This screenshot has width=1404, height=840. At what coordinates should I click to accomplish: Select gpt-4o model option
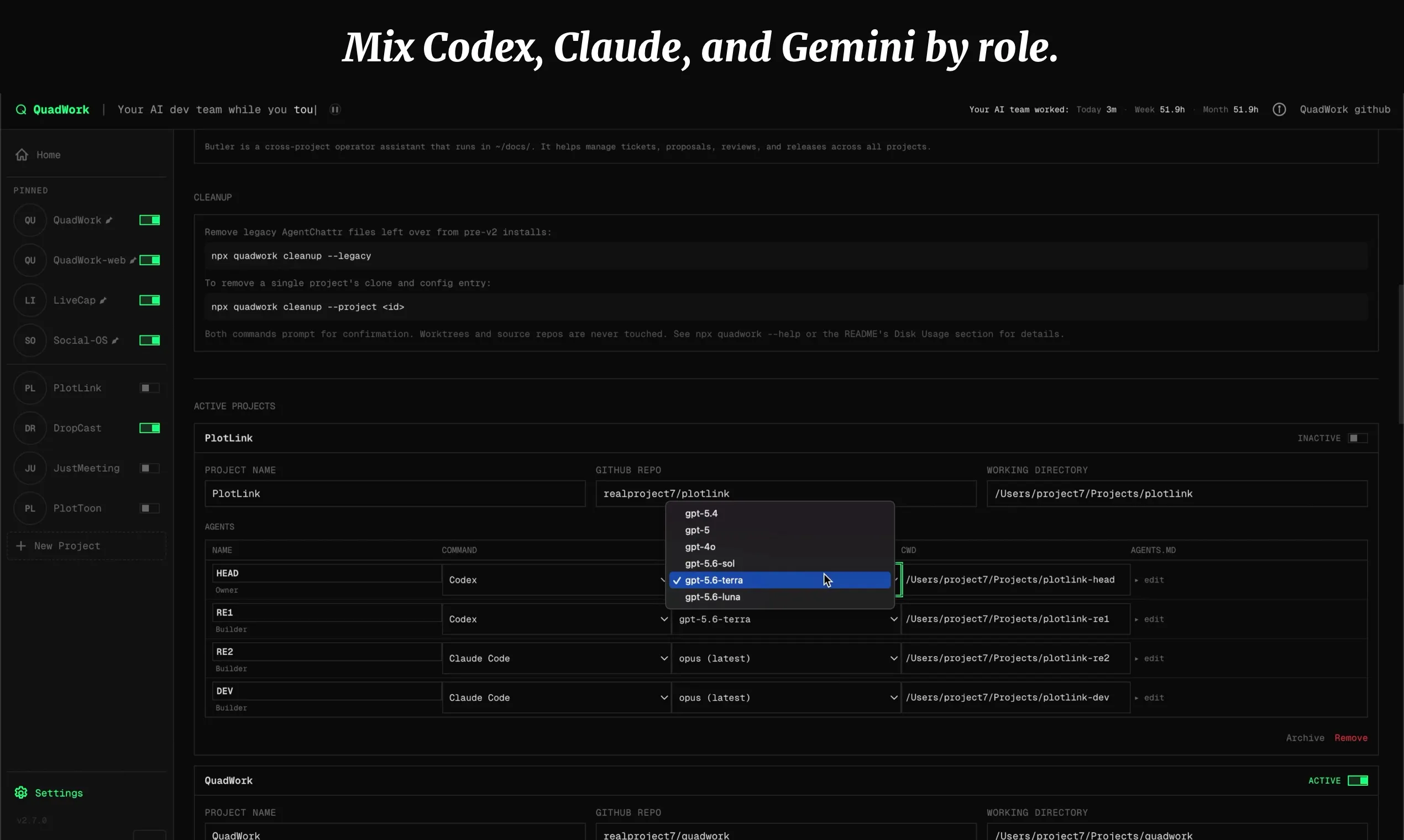[x=779, y=547]
